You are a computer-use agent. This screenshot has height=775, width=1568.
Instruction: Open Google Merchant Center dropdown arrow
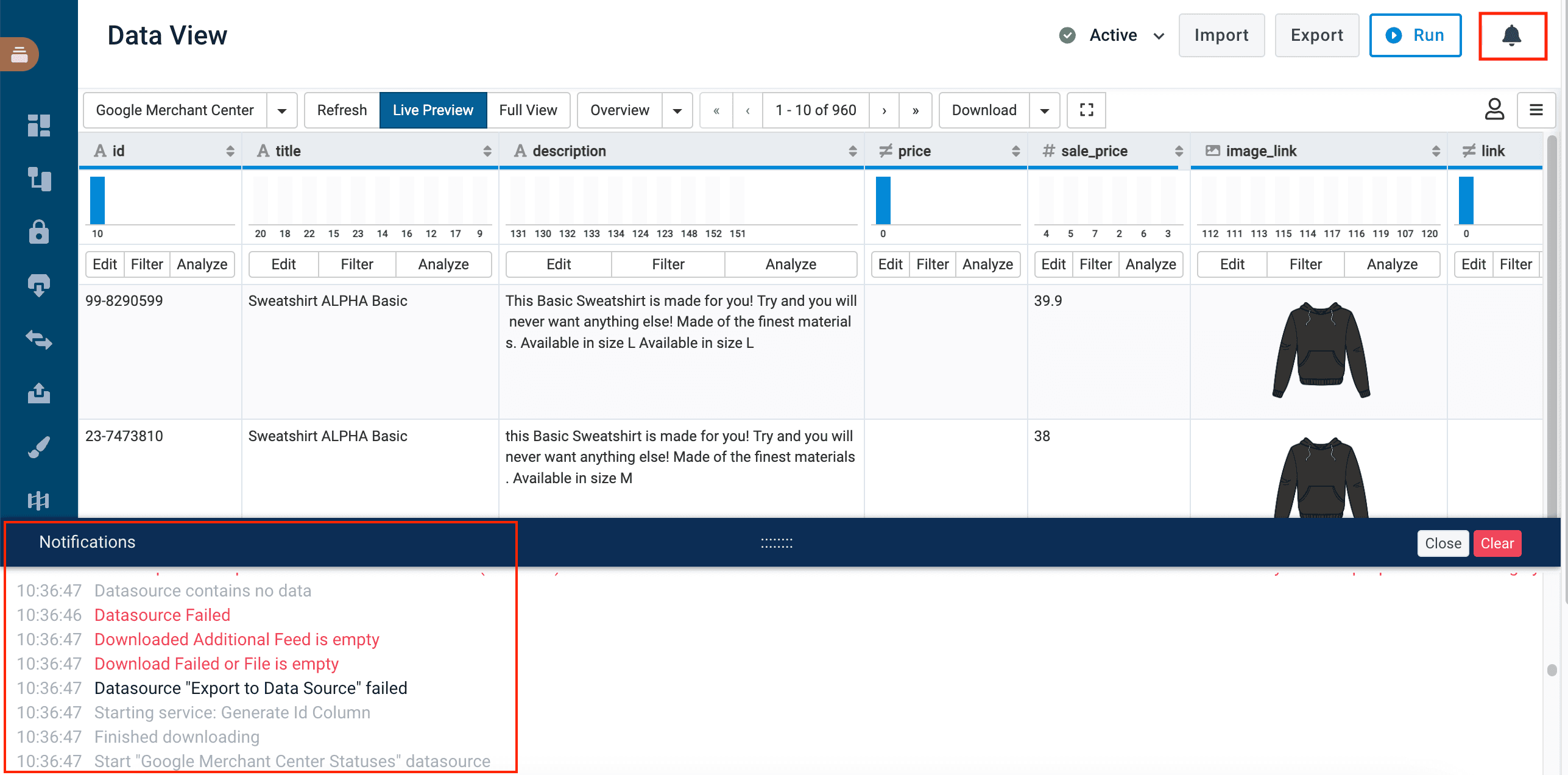click(281, 110)
